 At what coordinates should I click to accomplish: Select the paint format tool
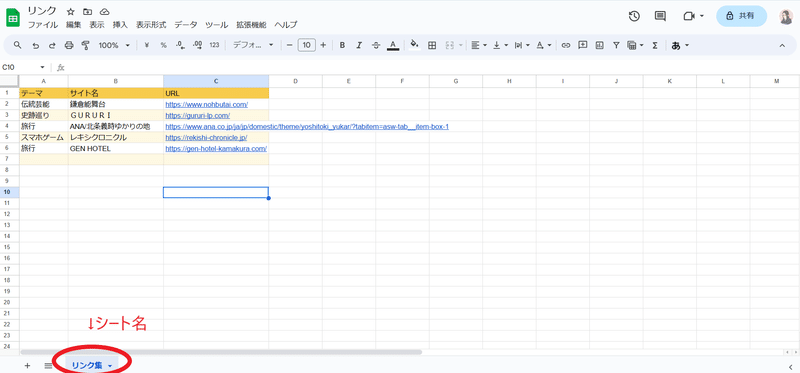pyautogui.click(x=86, y=45)
